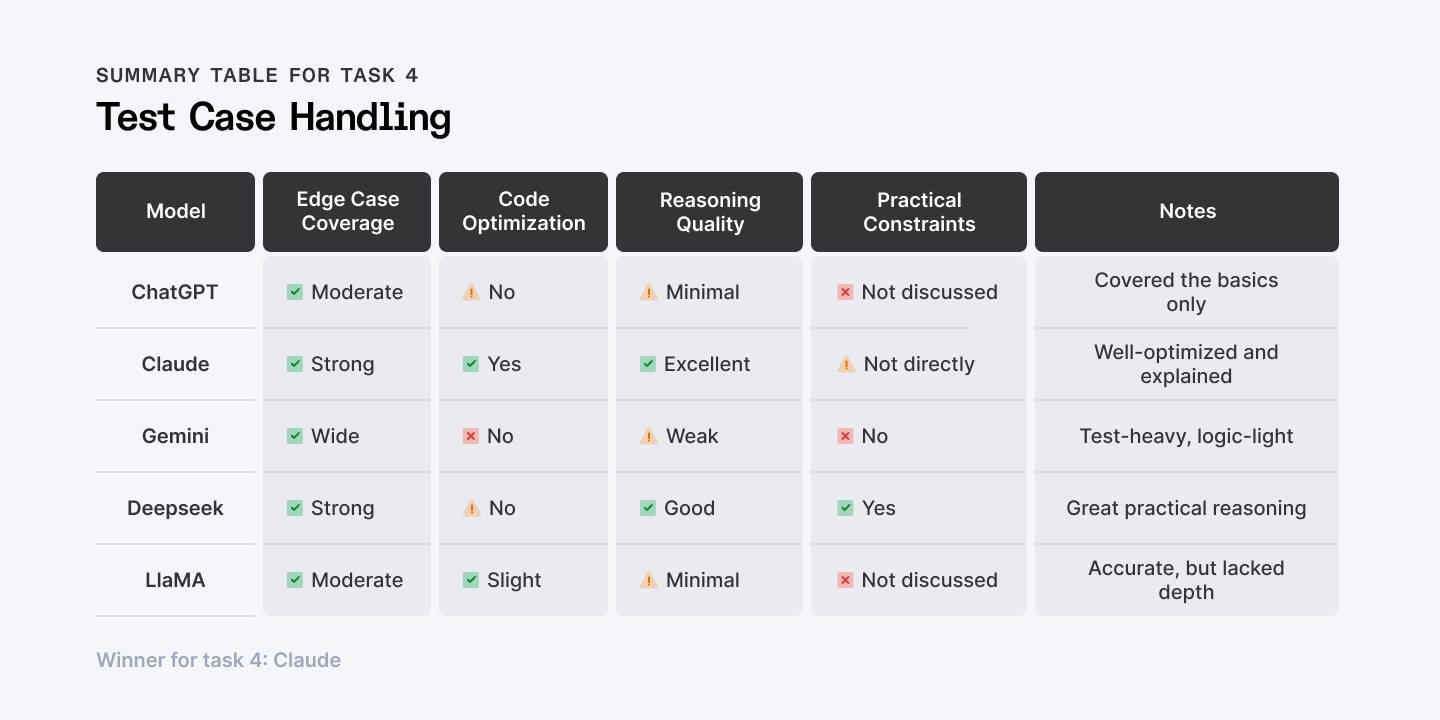This screenshot has width=1440, height=720.
Task: Click the Practical Constraints header cell
Action: (x=918, y=212)
